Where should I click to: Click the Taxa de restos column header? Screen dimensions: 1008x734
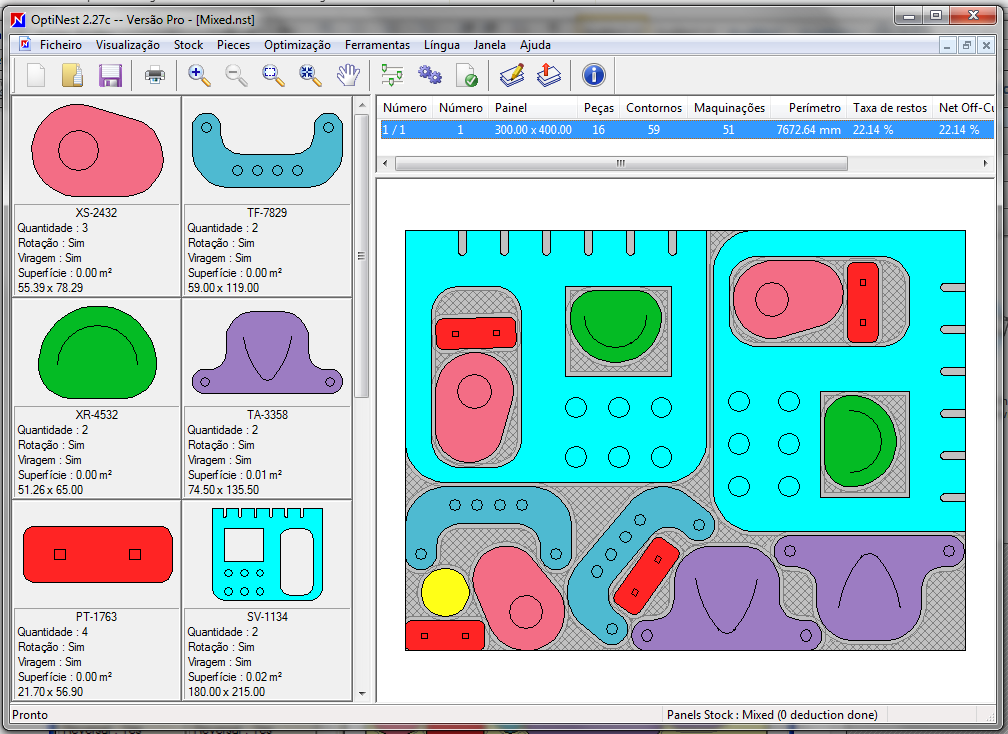pos(888,108)
